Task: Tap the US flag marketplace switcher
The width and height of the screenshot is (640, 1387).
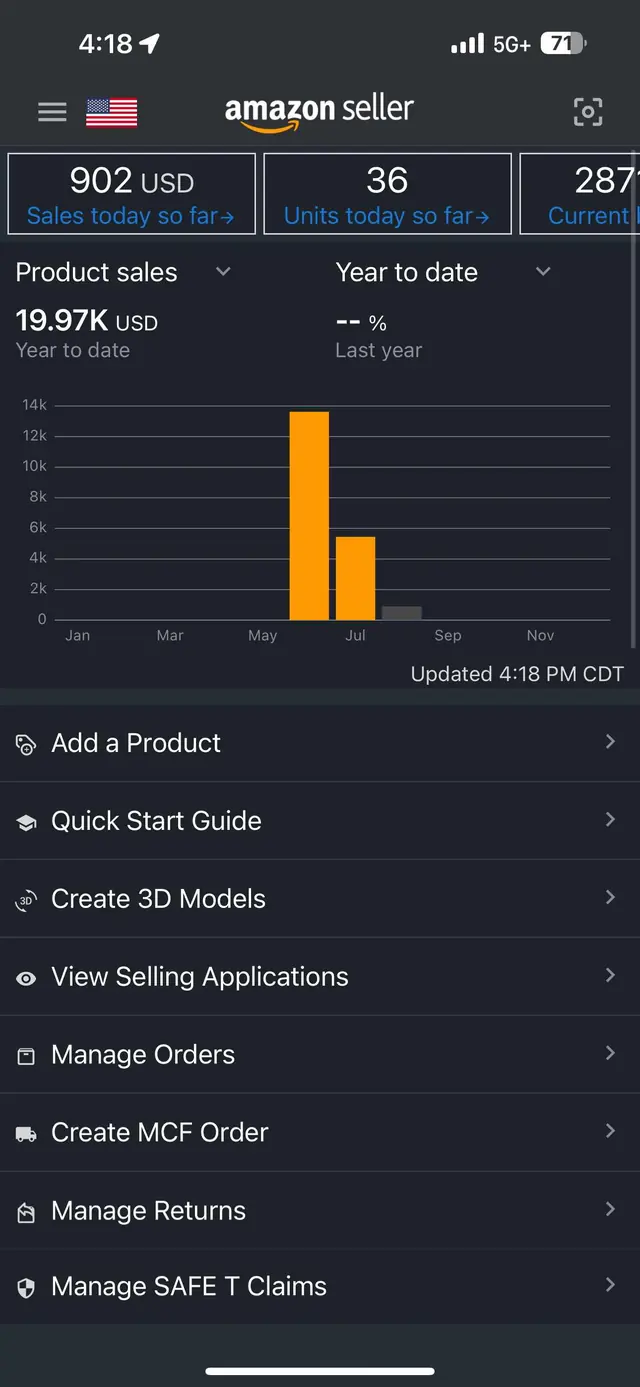Action: point(111,112)
